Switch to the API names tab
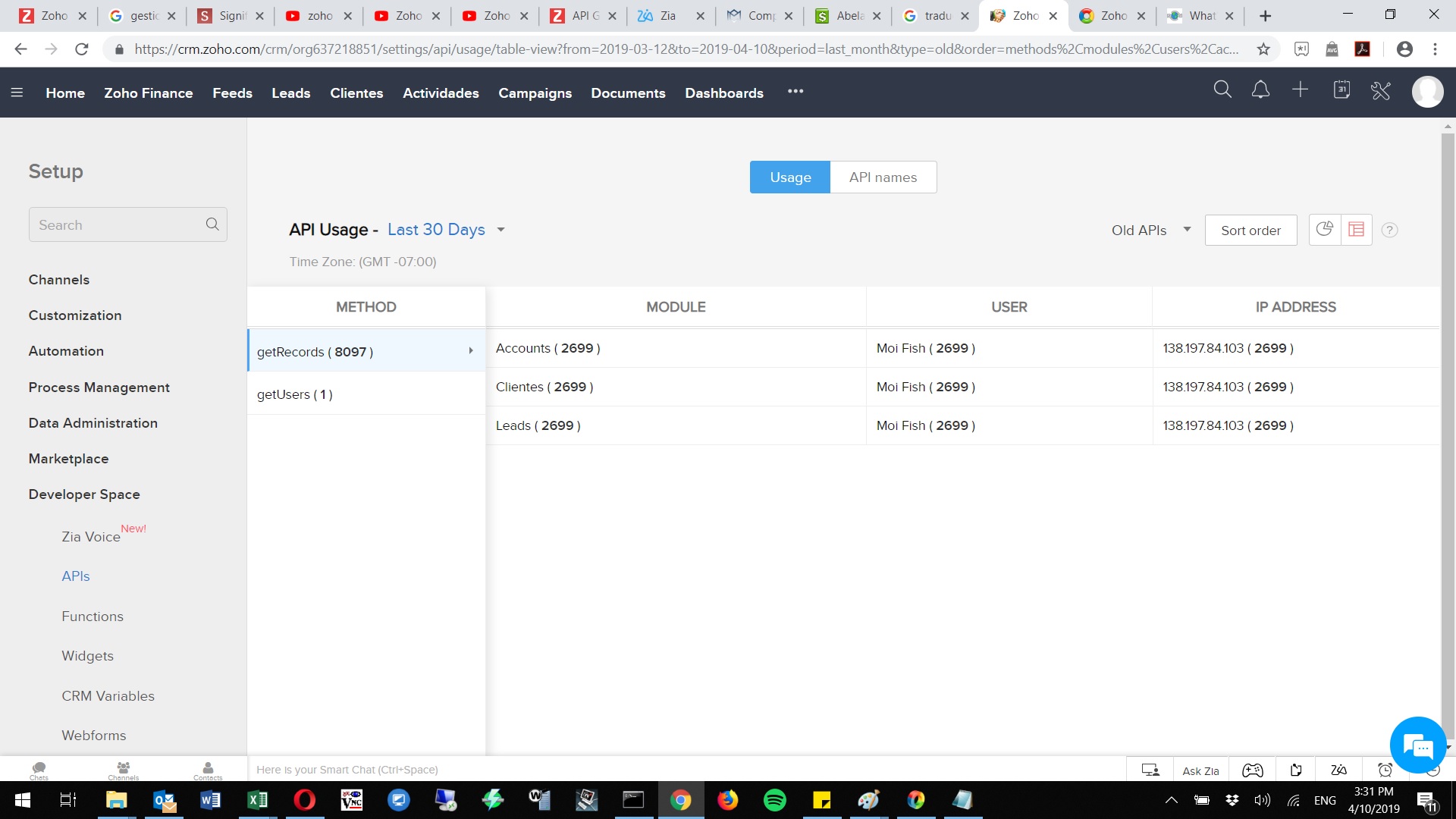This screenshot has height=819, width=1456. (883, 177)
